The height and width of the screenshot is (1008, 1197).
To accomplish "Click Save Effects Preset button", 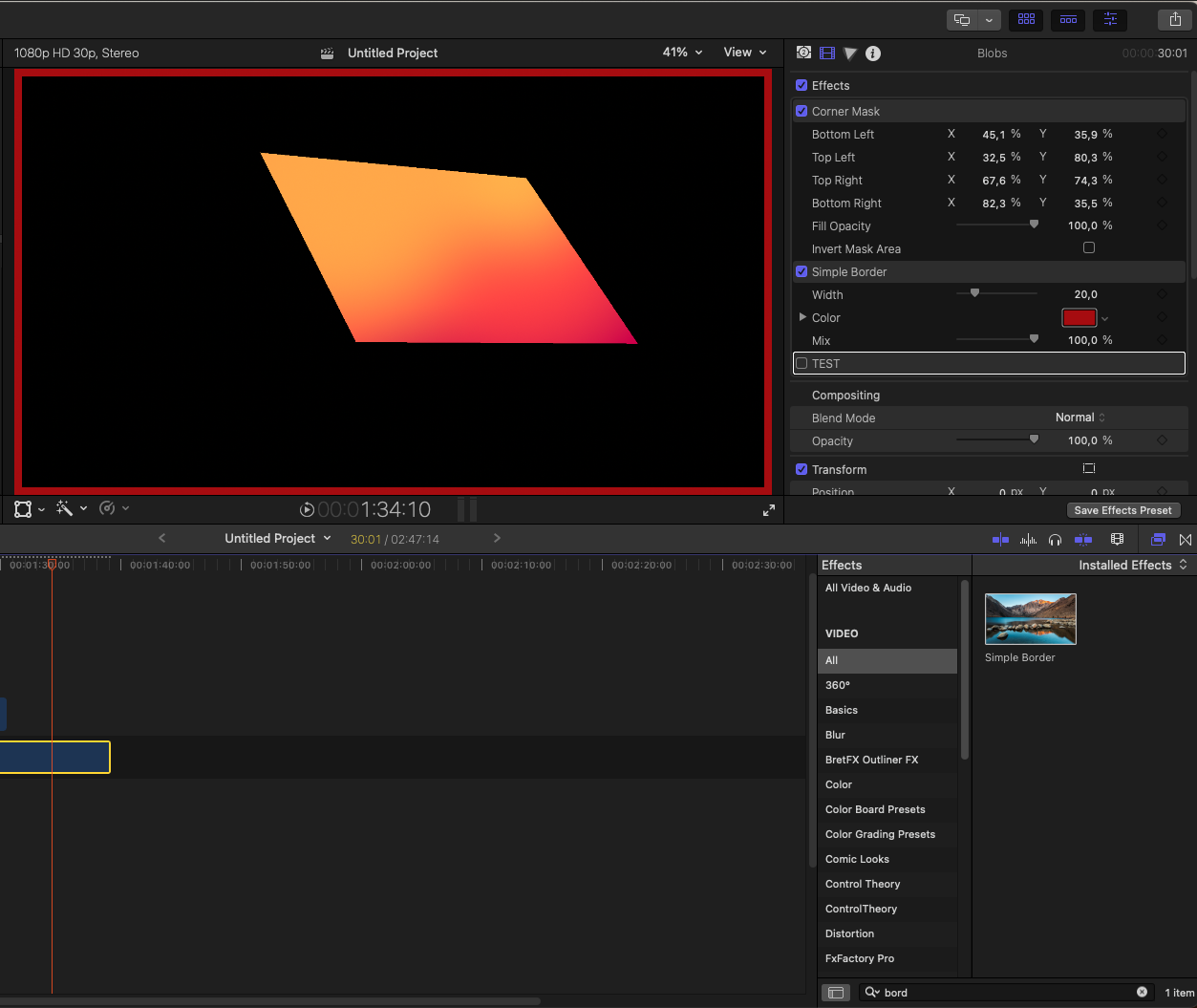I will 1122,510.
